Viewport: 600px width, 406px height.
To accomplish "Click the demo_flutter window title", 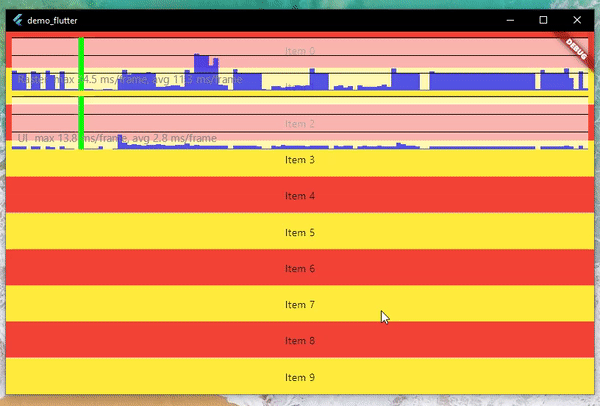I will pos(52,20).
